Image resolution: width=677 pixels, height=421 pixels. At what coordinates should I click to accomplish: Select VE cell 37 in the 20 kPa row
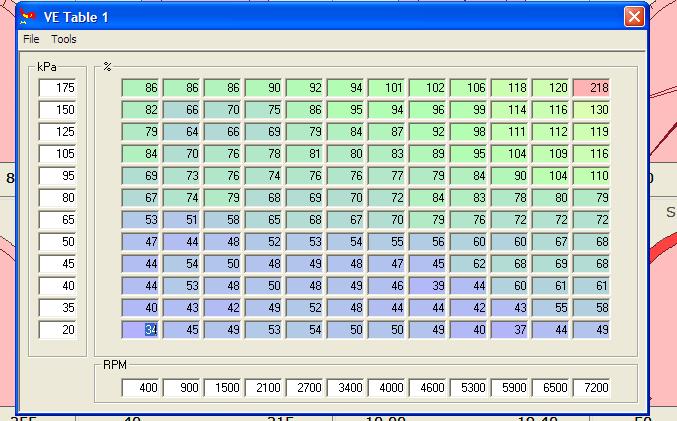(x=509, y=330)
